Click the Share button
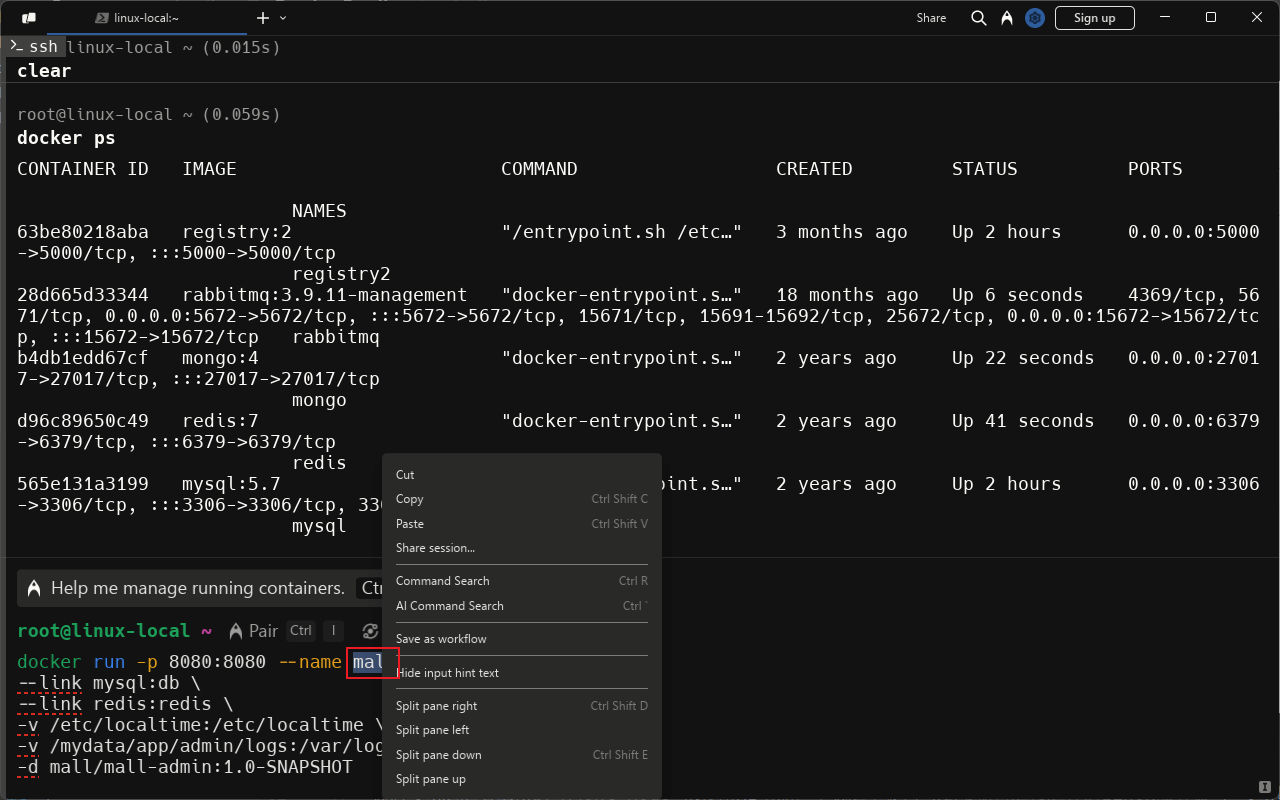 (x=931, y=18)
